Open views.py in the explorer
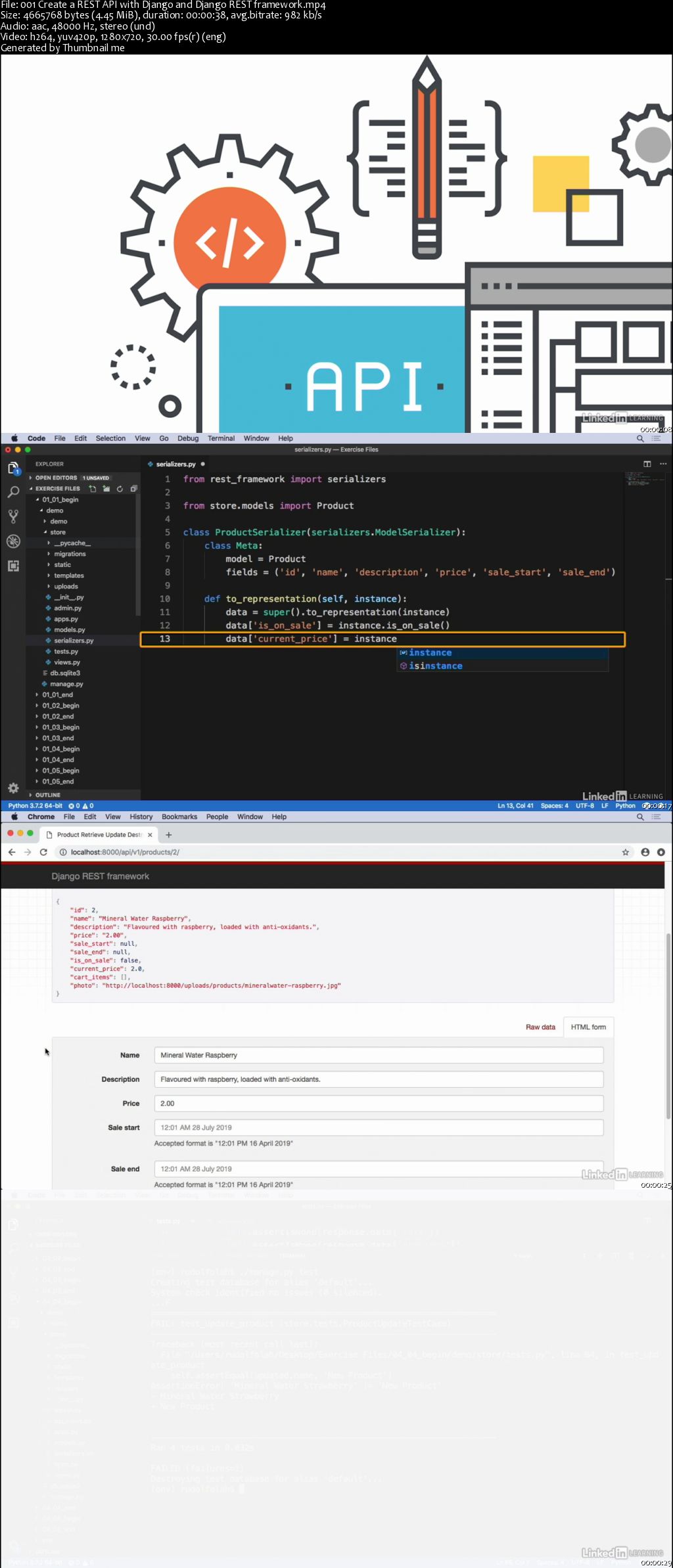 (66, 662)
